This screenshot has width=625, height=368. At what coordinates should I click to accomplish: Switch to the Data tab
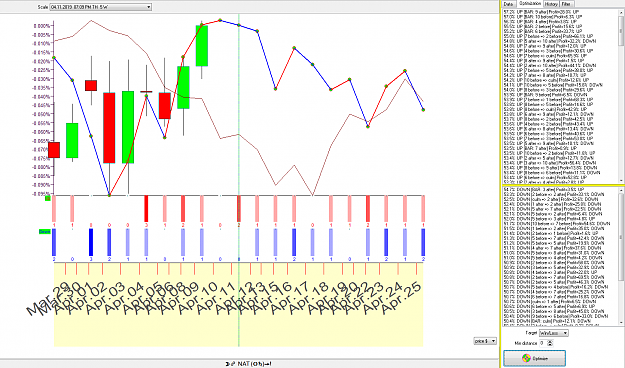coord(508,4)
